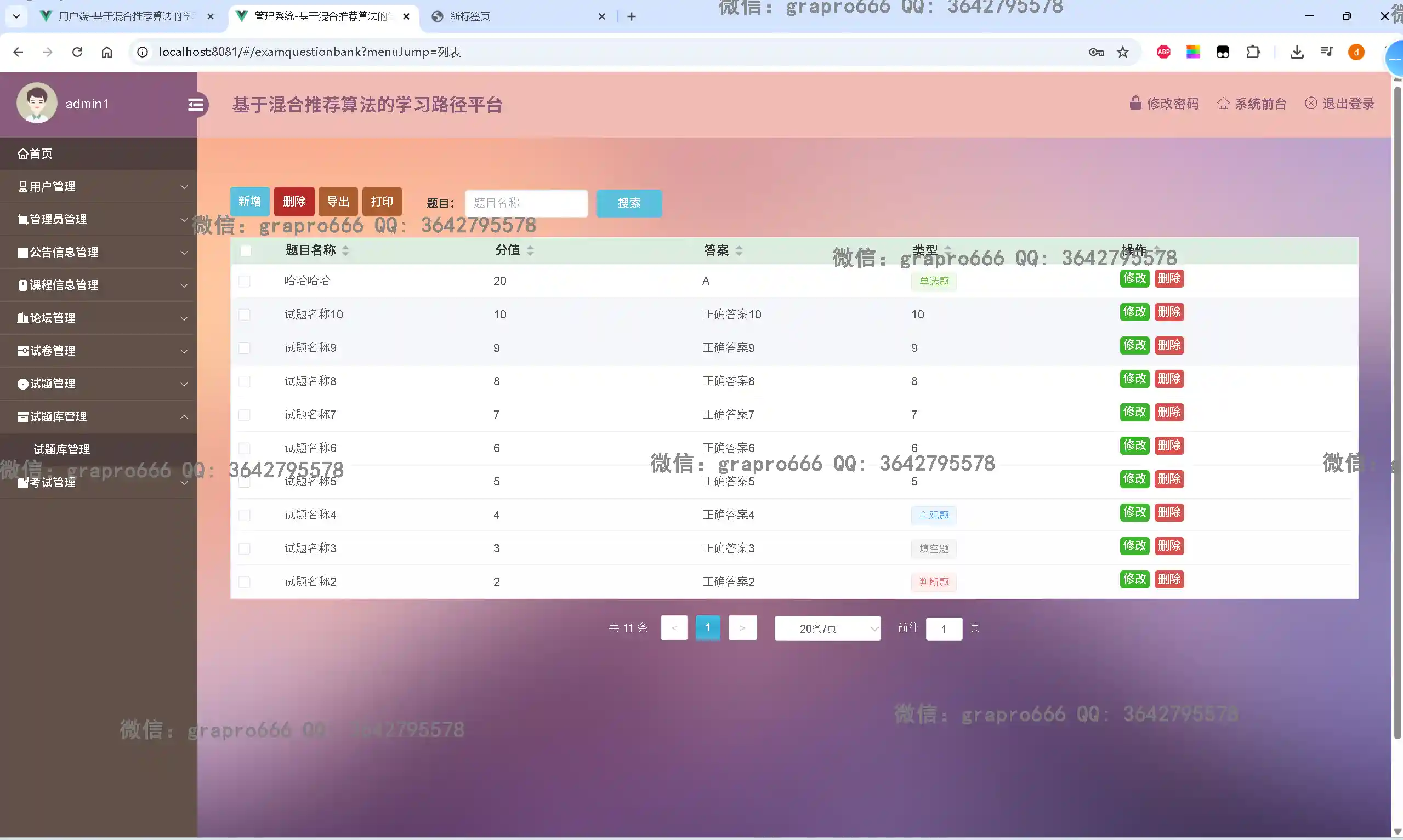Sort by 分值 column arrows
1403x840 pixels.
tap(530, 251)
